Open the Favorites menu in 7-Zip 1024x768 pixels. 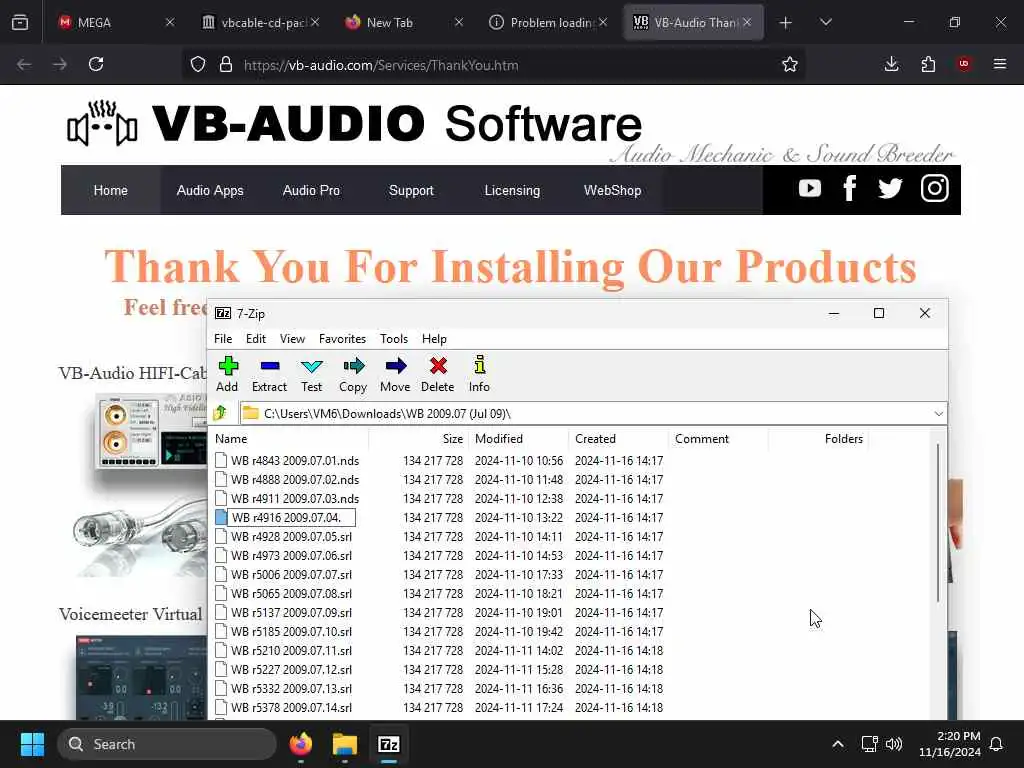[x=342, y=338]
